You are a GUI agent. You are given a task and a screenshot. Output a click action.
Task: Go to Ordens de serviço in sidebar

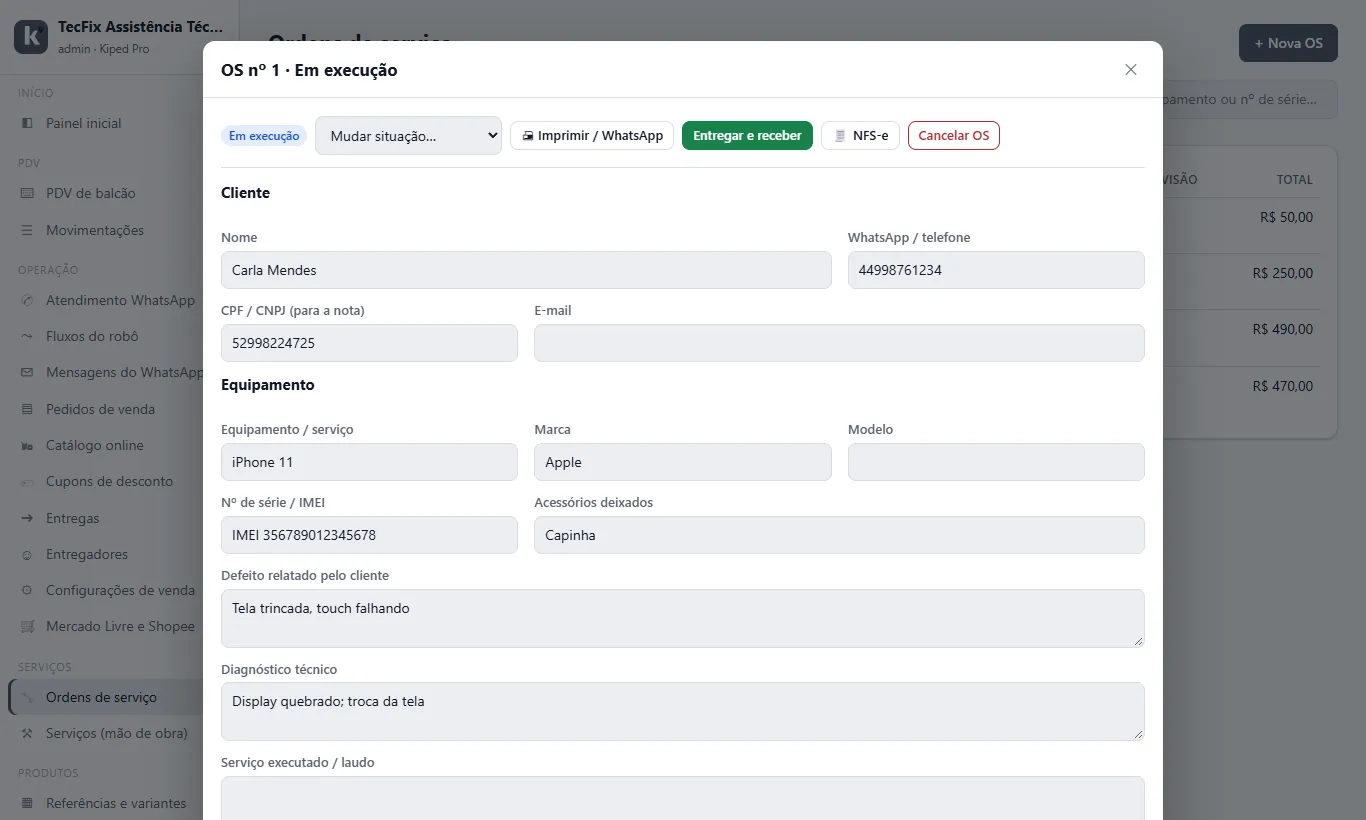(x=104, y=697)
